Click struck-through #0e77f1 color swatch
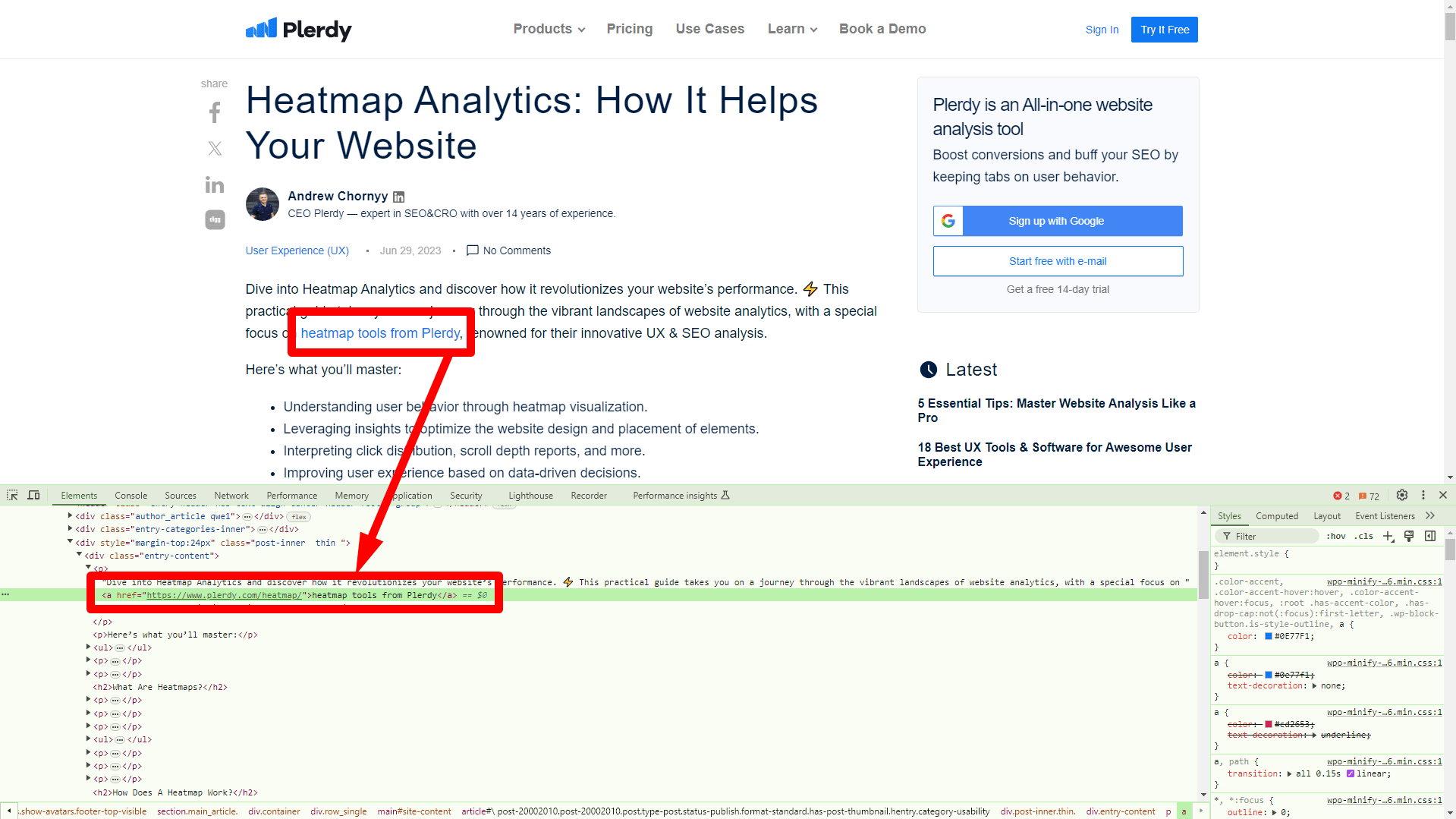The width and height of the screenshot is (1456, 819). coord(1269,675)
